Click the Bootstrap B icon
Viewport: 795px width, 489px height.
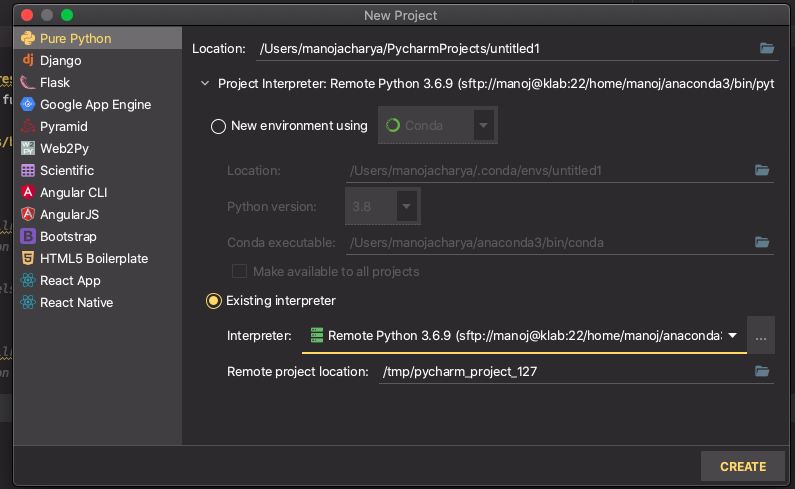pyautogui.click(x=28, y=236)
